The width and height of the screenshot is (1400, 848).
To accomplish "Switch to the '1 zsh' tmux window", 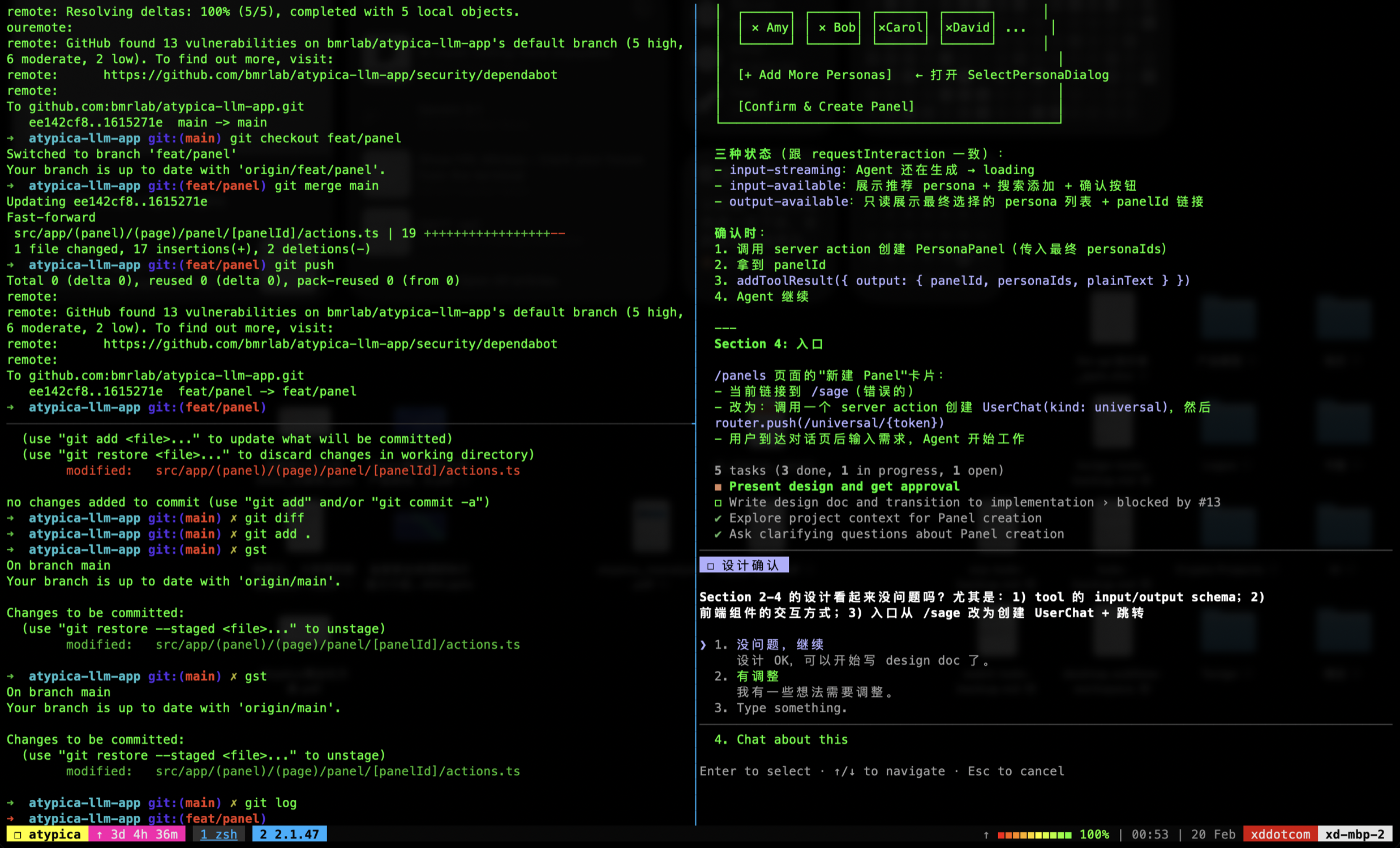I will click(x=219, y=834).
